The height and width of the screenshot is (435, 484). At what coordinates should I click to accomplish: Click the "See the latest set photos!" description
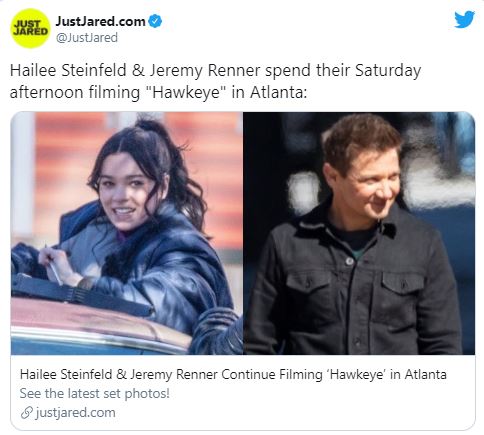click(x=95, y=394)
